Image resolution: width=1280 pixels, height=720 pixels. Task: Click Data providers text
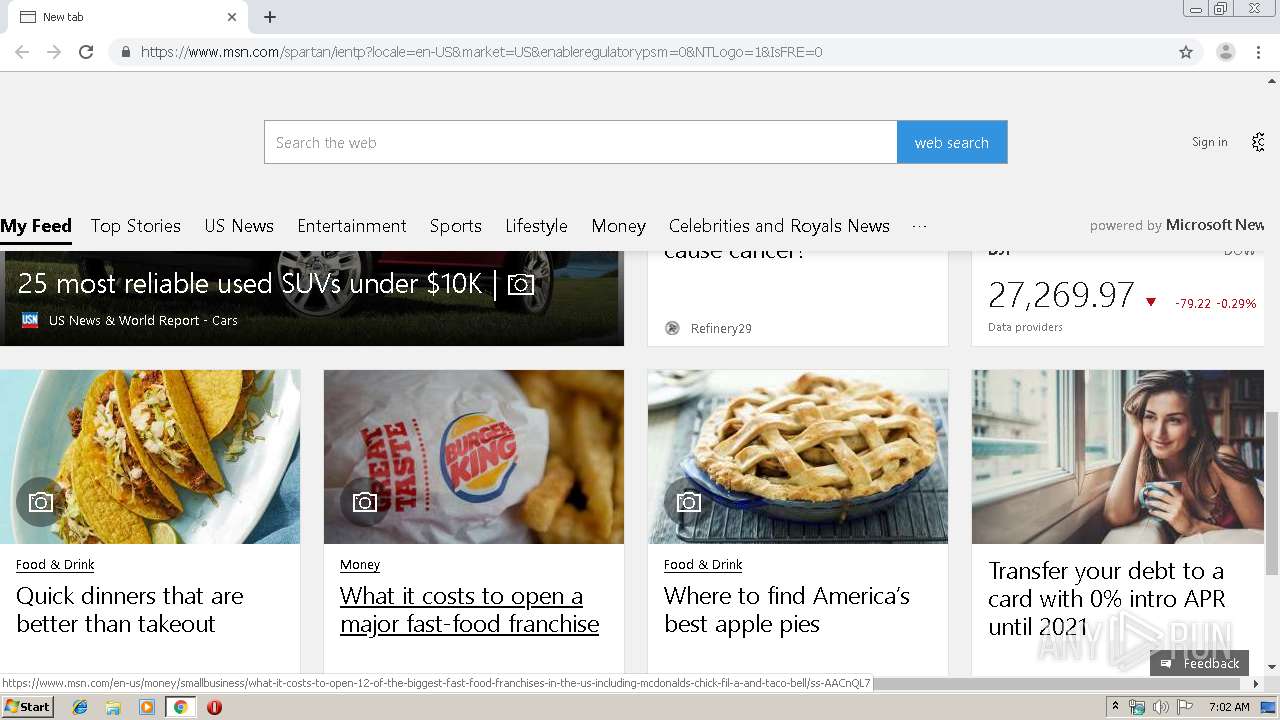click(1025, 327)
